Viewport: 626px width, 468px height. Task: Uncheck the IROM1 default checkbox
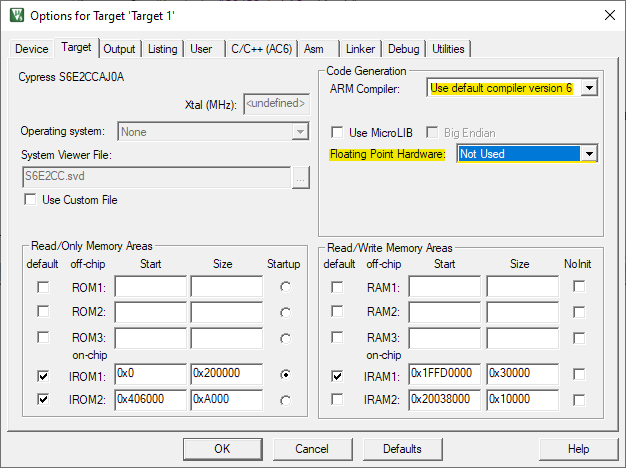tap(41, 374)
